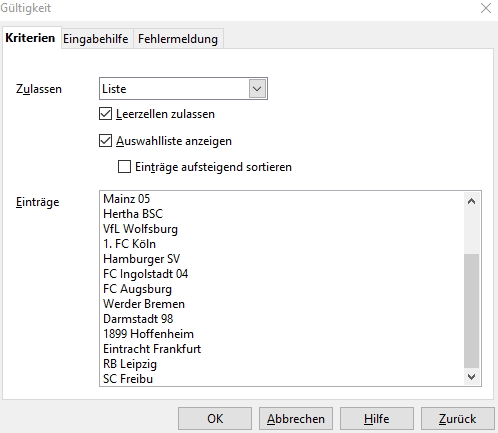Click the Abbrechen button
The image size is (498, 433).
[296, 419]
